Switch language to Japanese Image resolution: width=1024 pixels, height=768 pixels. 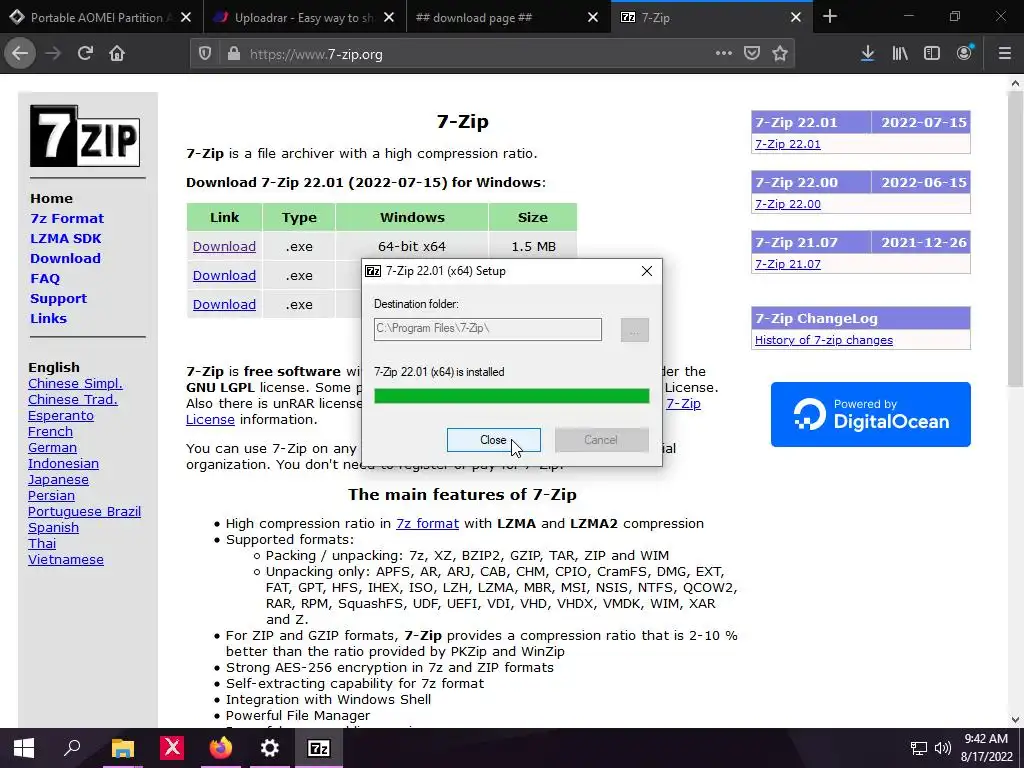[58, 479]
